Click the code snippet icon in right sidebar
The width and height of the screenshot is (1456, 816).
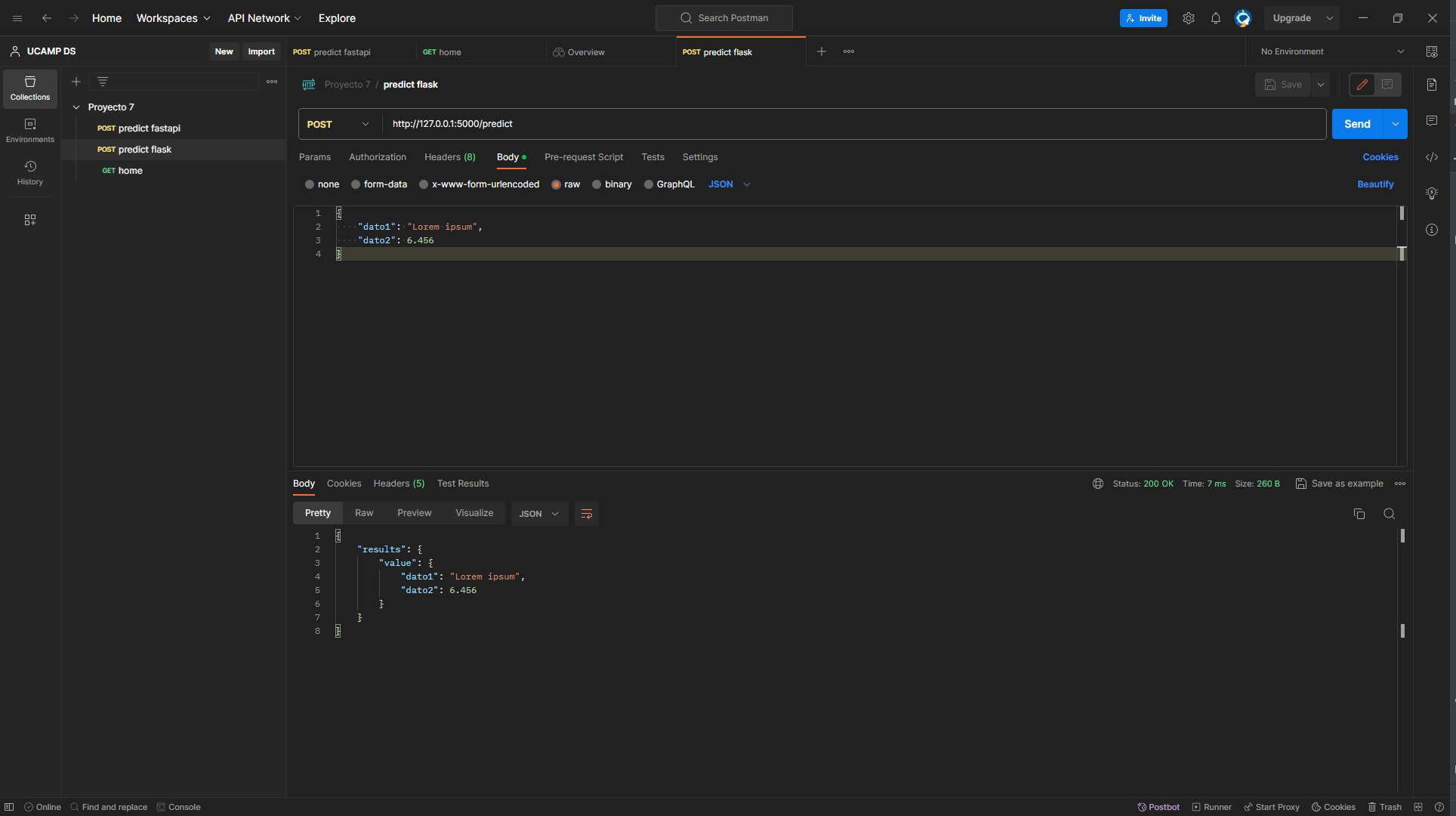(x=1431, y=157)
